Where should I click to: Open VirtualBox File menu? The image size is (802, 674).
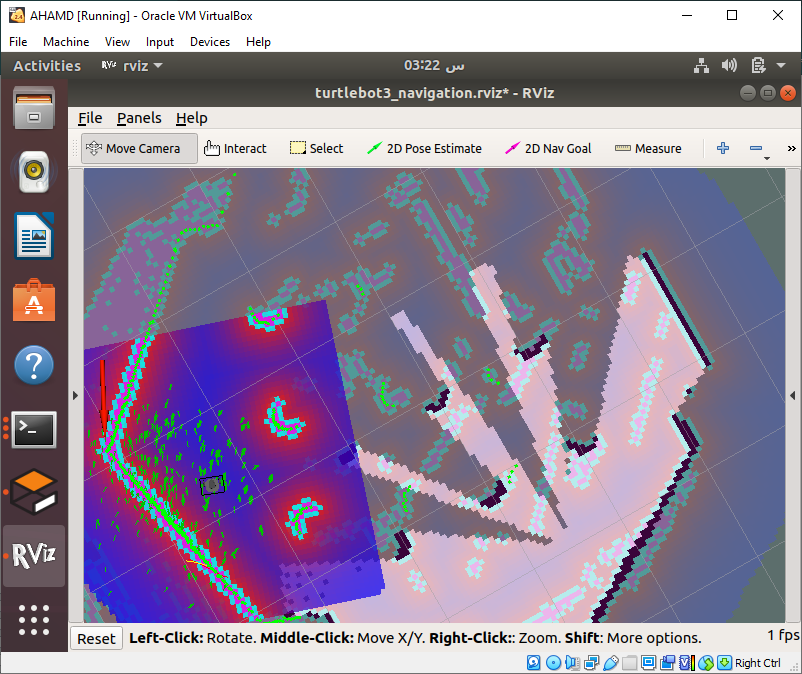point(18,42)
